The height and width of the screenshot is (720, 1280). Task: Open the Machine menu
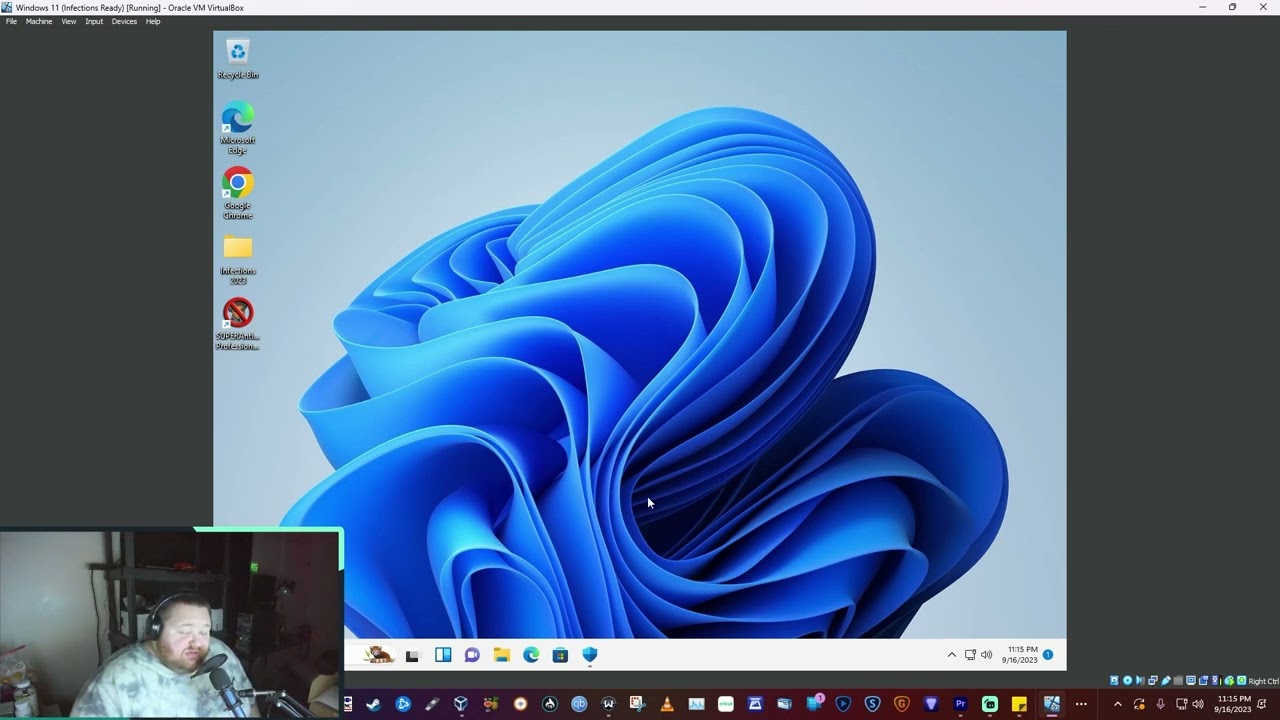[39, 21]
